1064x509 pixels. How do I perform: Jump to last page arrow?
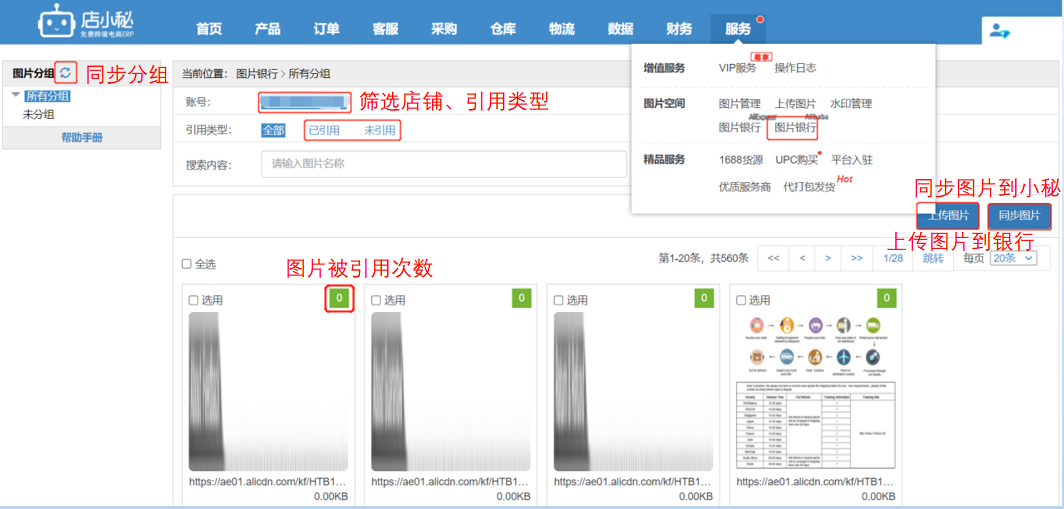[x=856, y=258]
